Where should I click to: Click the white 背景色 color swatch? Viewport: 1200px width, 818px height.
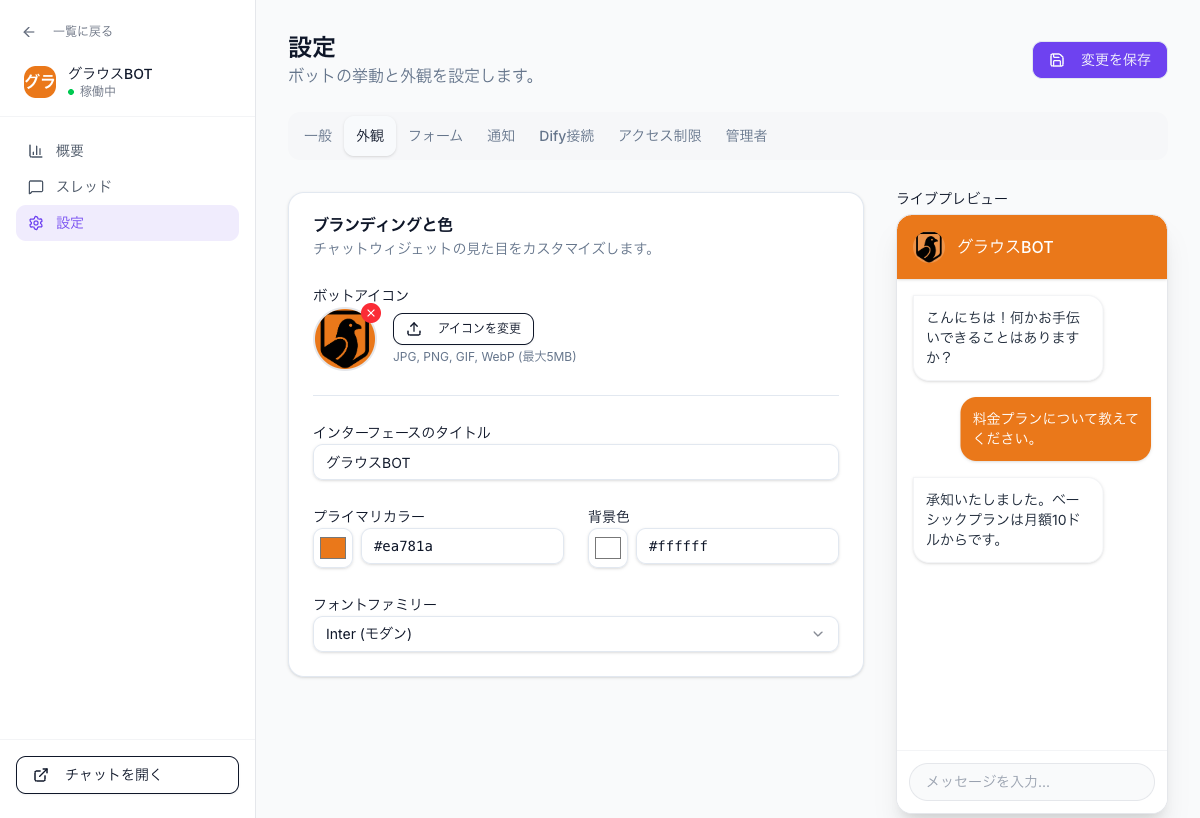(x=608, y=546)
